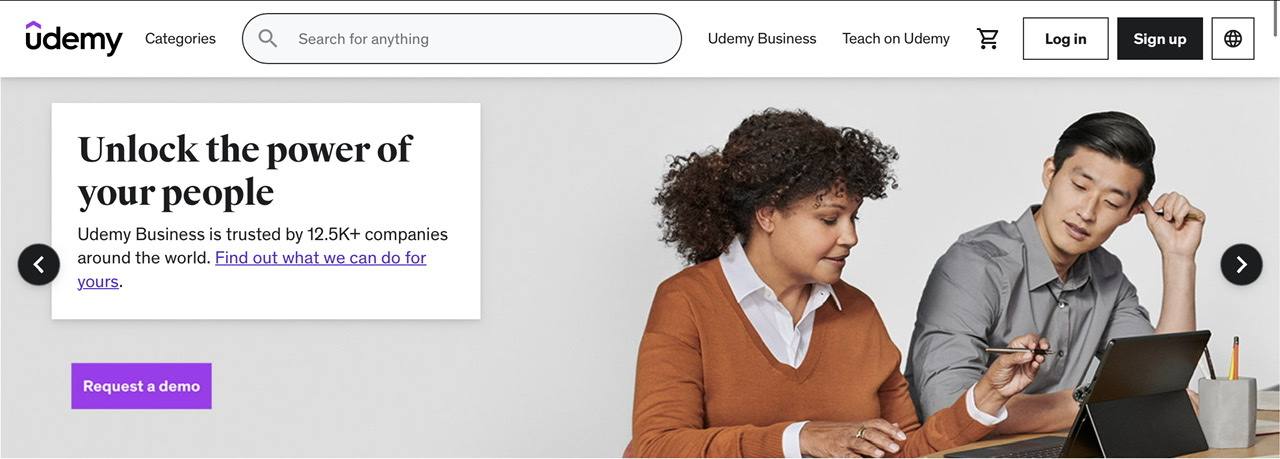Click the Udemy logo
This screenshot has height=459, width=1280.
coord(74,38)
